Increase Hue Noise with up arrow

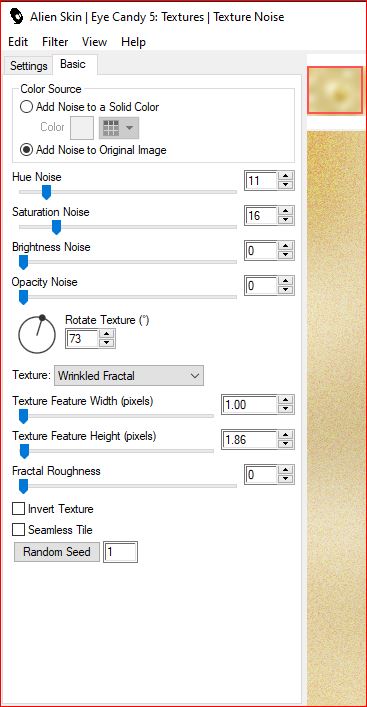pyautogui.click(x=285, y=175)
